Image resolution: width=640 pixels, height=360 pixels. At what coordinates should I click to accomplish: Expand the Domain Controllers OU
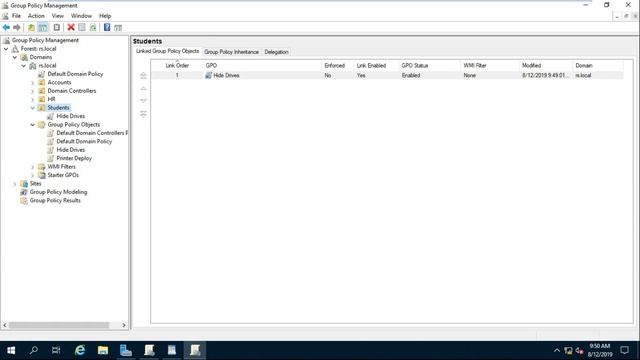[x=33, y=91]
